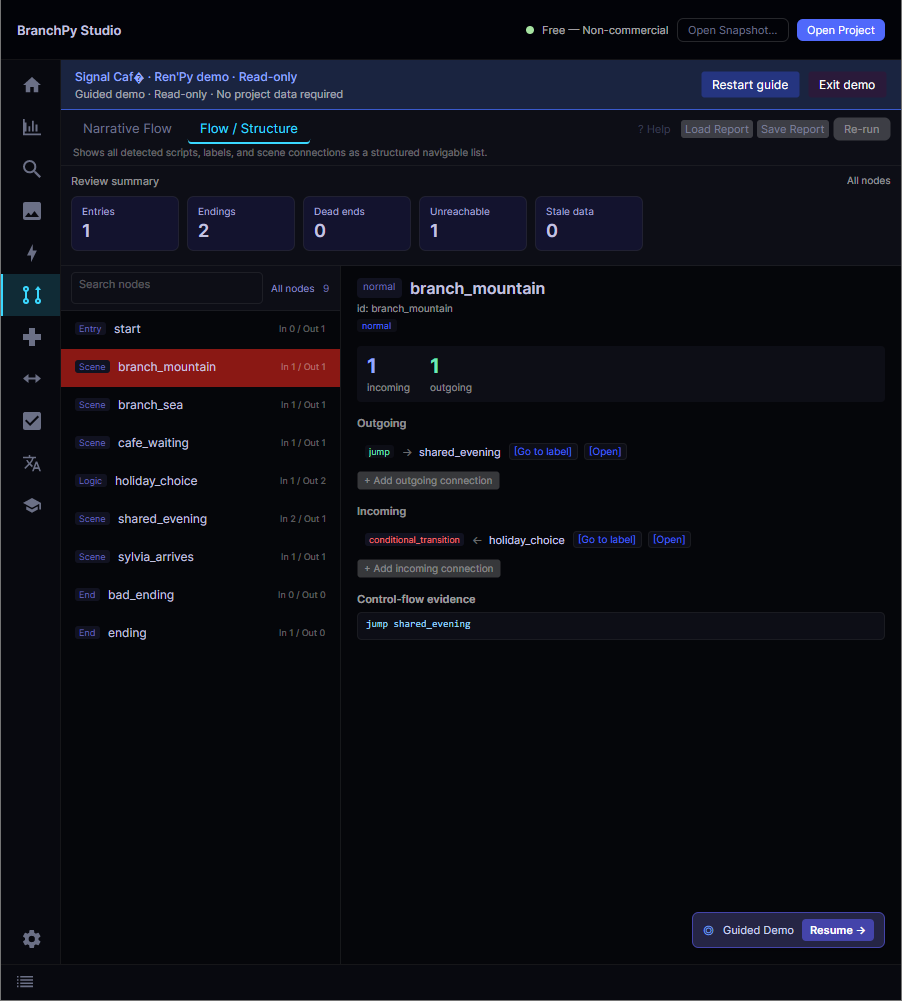Screen dimensions: 902x1001
Task: Click the Re-run button
Action: tap(861, 129)
